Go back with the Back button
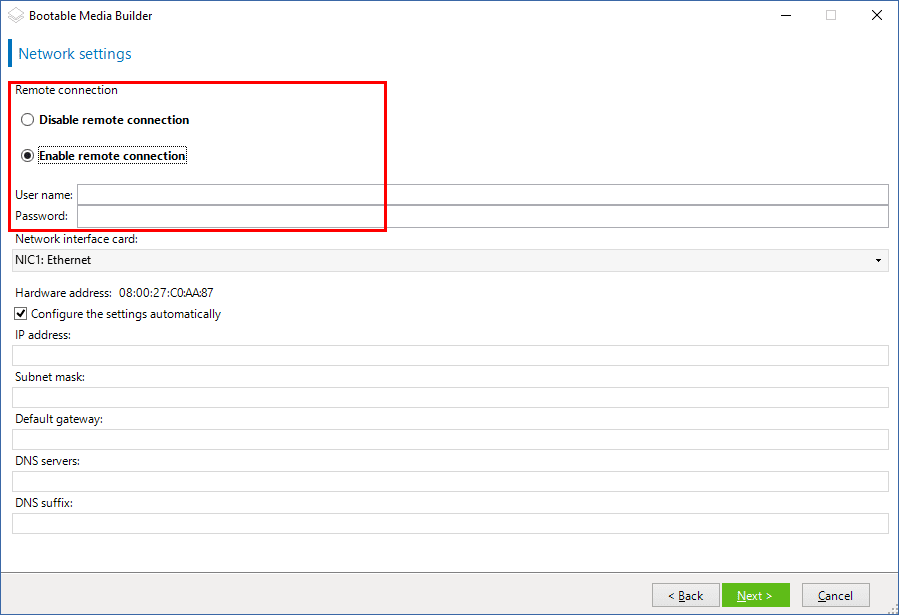The width and height of the screenshot is (899, 615). pyautogui.click(x=685, y=596)
